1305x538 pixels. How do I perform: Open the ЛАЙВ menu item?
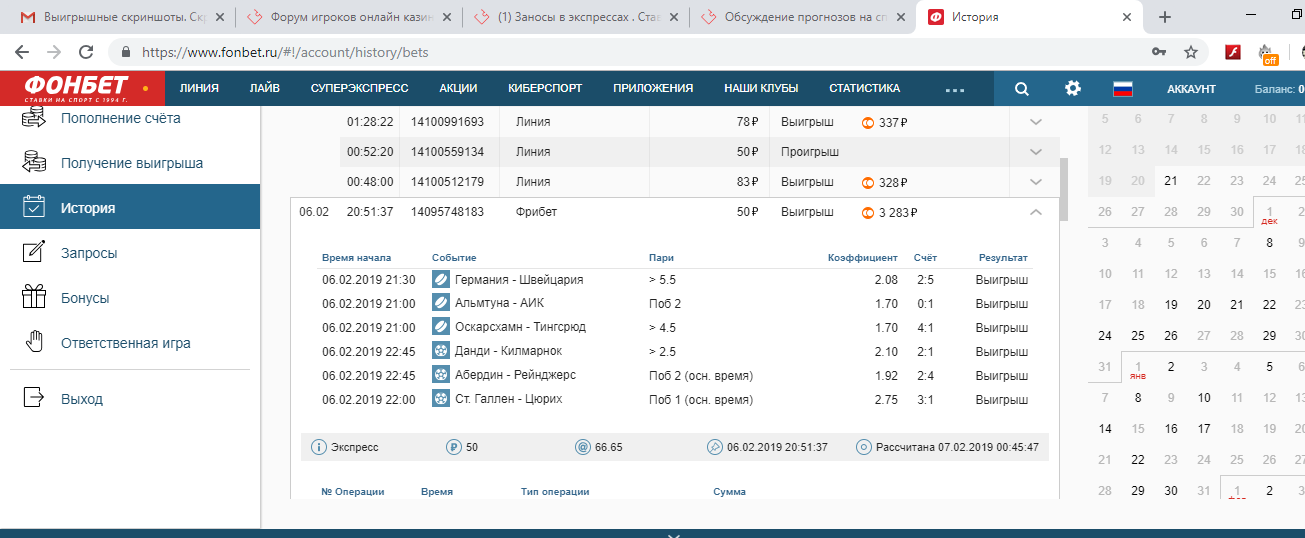click(264, 88)
